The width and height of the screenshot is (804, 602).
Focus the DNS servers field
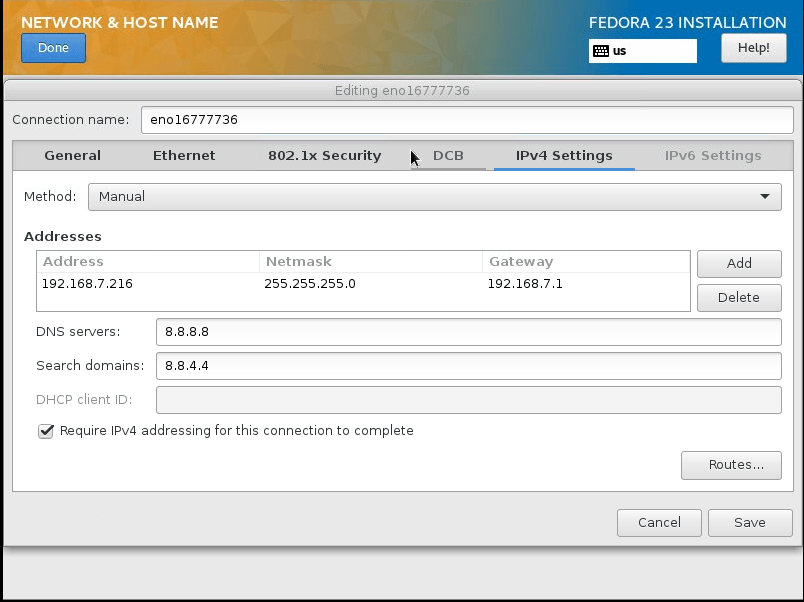click(x=469, y=332)
